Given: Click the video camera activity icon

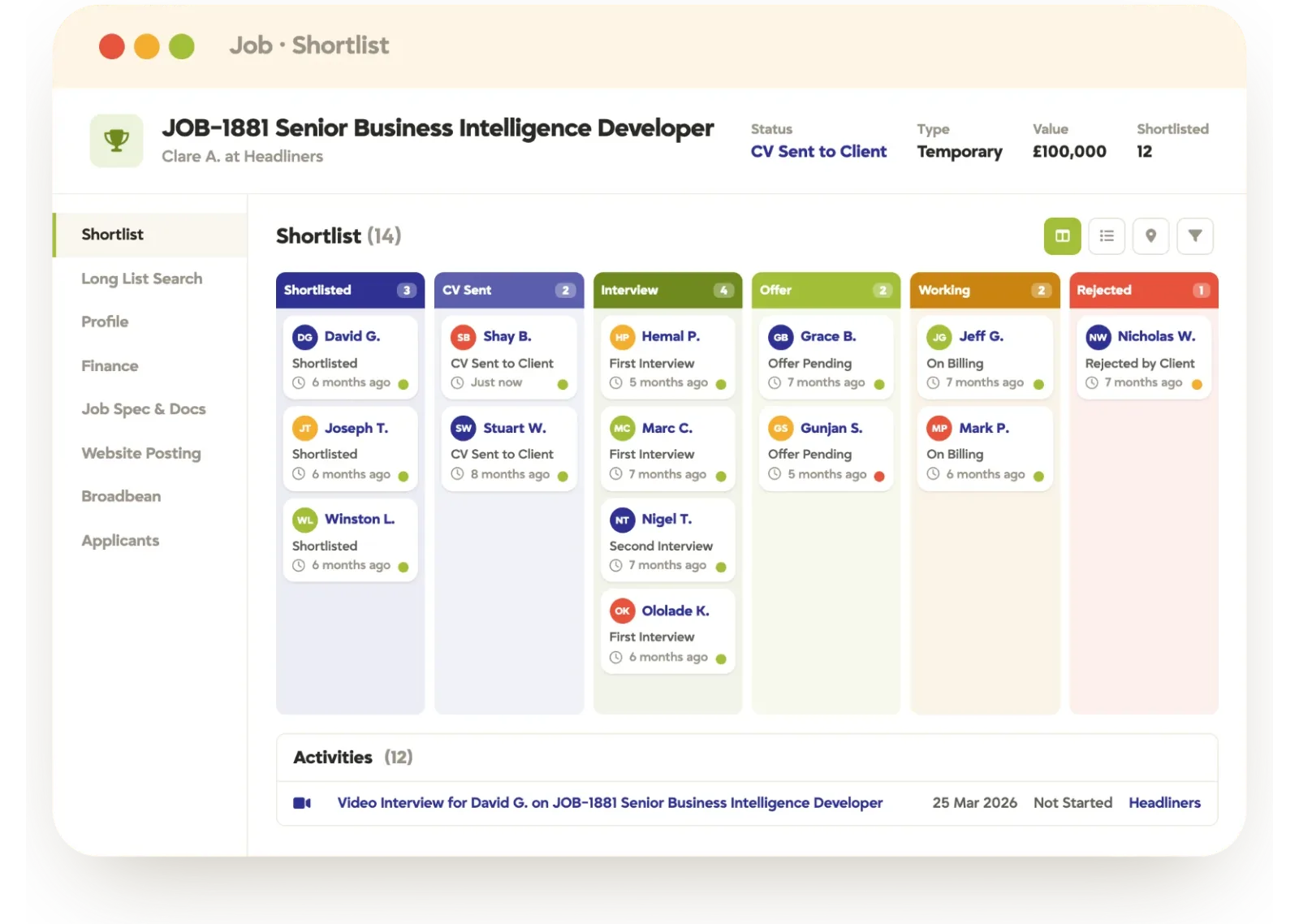Looking at the screenshot, I should click(x=302, y=803).
